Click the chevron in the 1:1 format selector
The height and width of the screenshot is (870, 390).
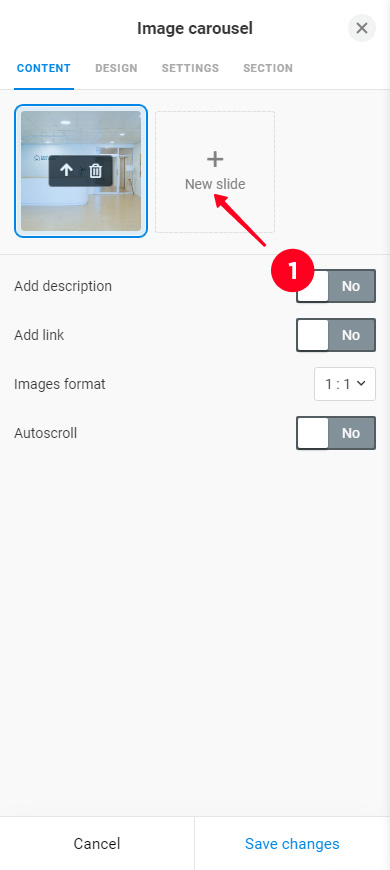362,383
